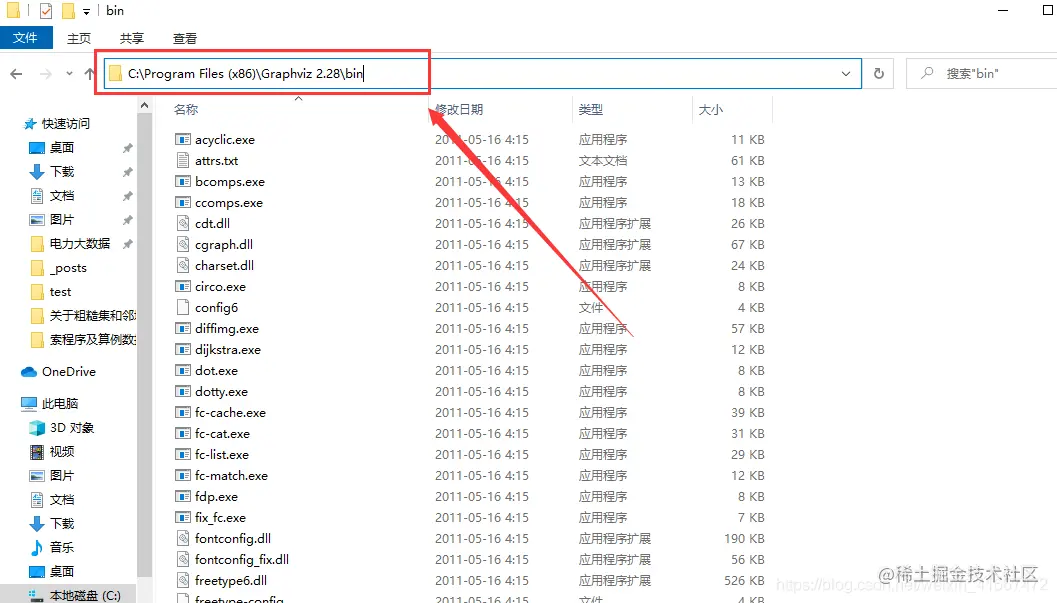
Task: Select the dot.exe file icon
Action: [182, 371]
